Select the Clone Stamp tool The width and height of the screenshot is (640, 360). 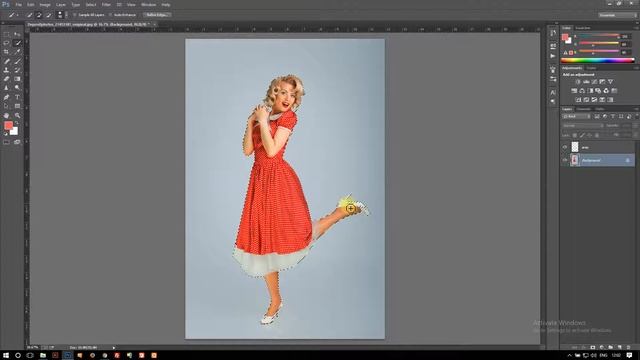coord(6,70)
